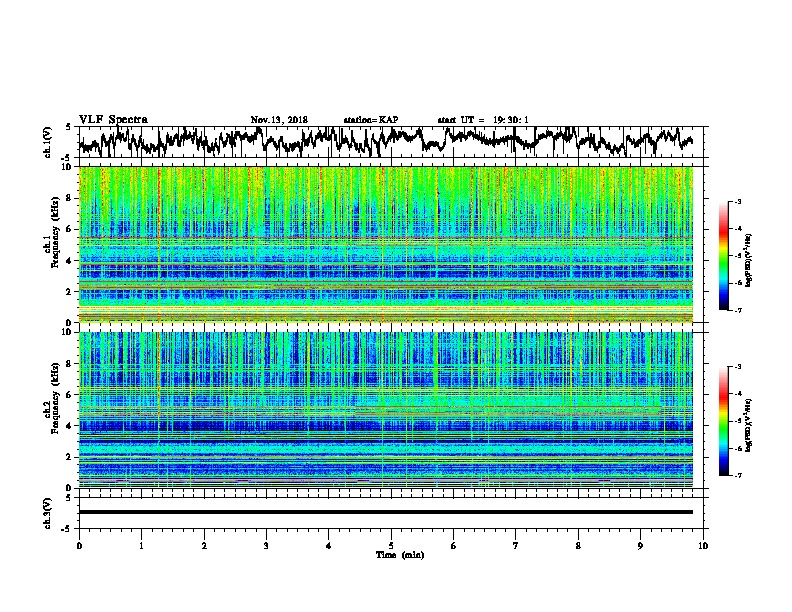
Task: Click inside the ch.1 spectrogram panel
Action: (386, 244)
